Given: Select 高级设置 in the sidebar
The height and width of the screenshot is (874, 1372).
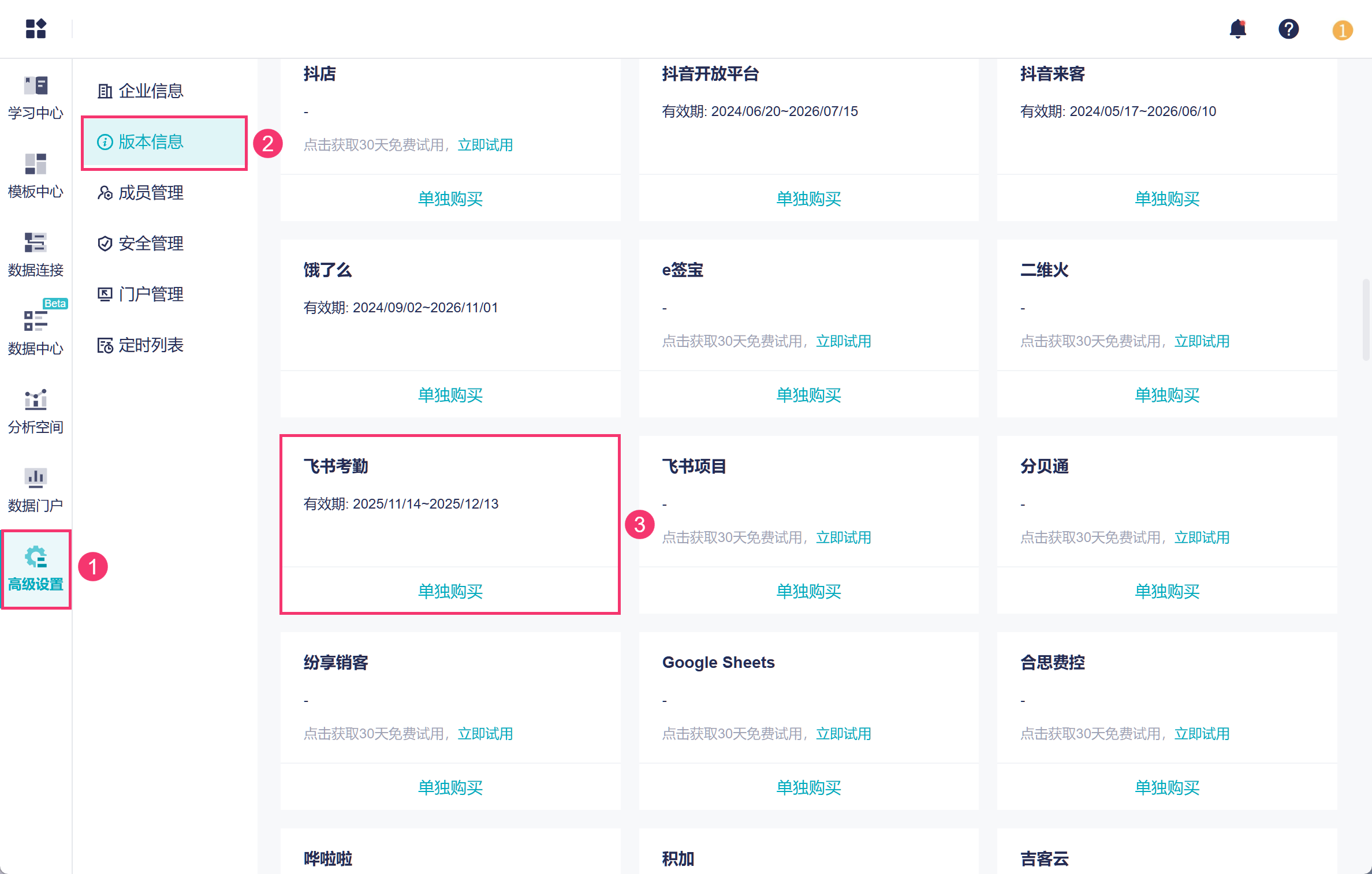Looking at the screenshot, I should 36,569.
